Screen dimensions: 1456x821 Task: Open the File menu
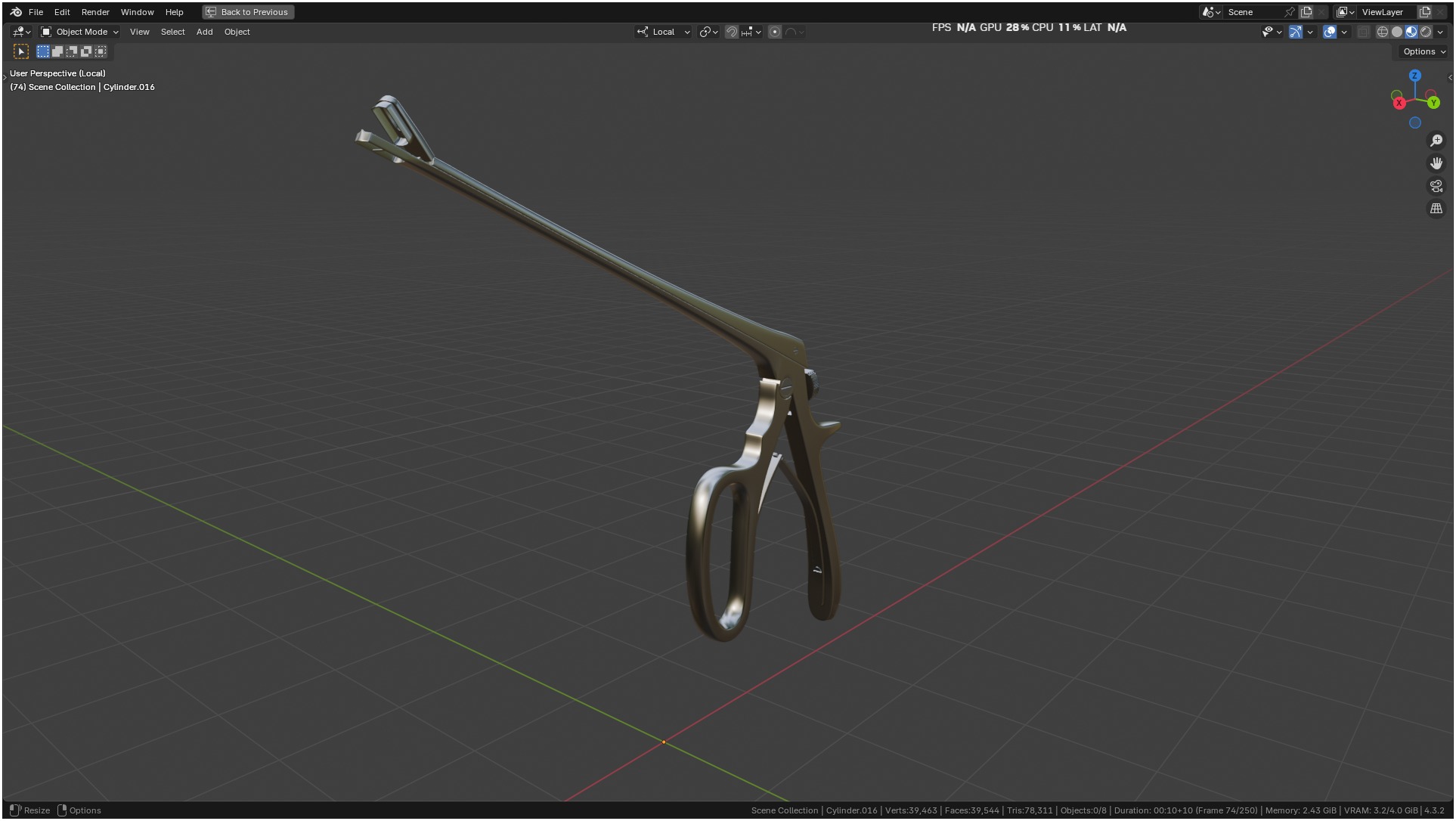coord(36,12)
